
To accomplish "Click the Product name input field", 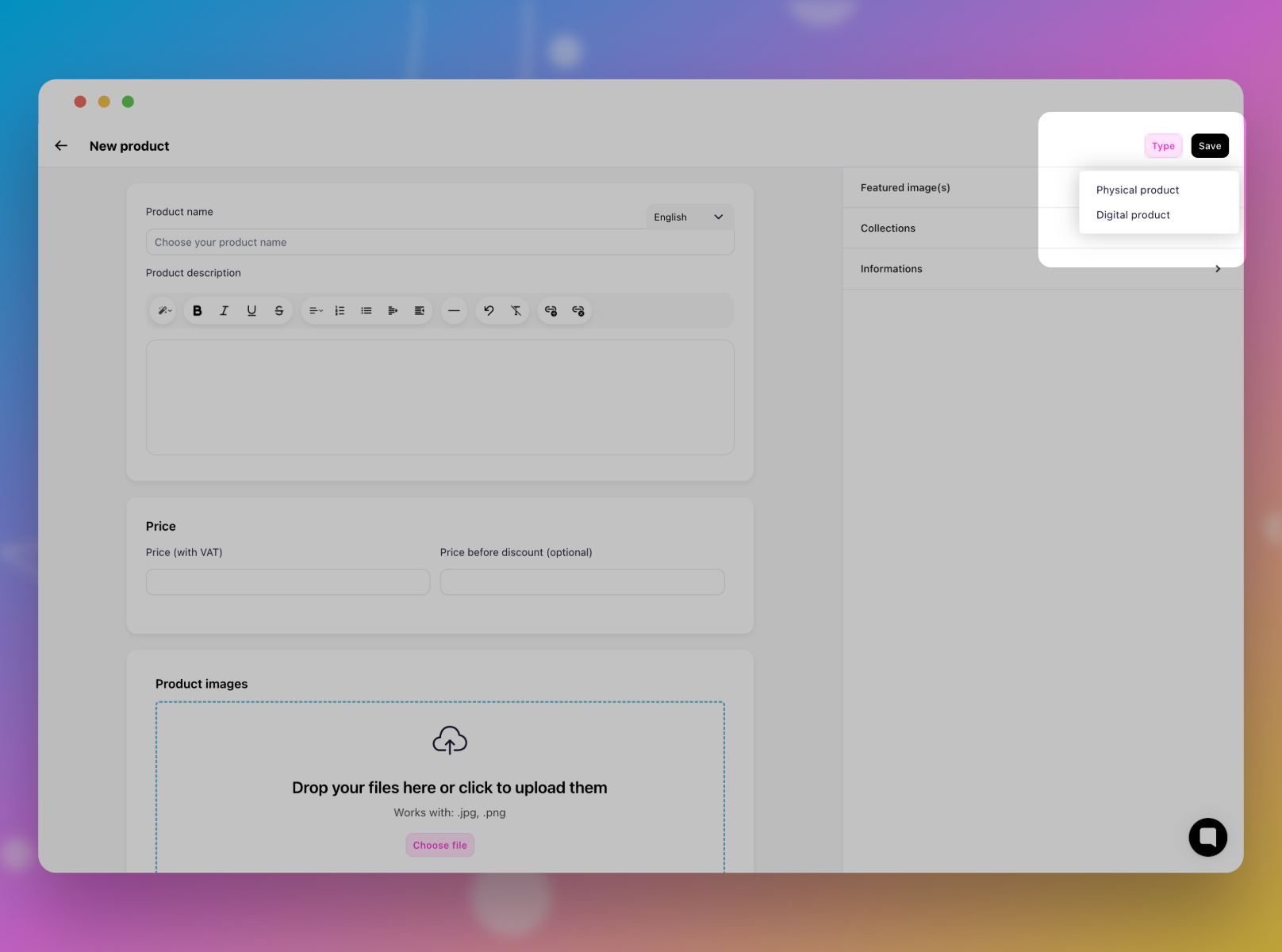I will [x=439, y=243].
